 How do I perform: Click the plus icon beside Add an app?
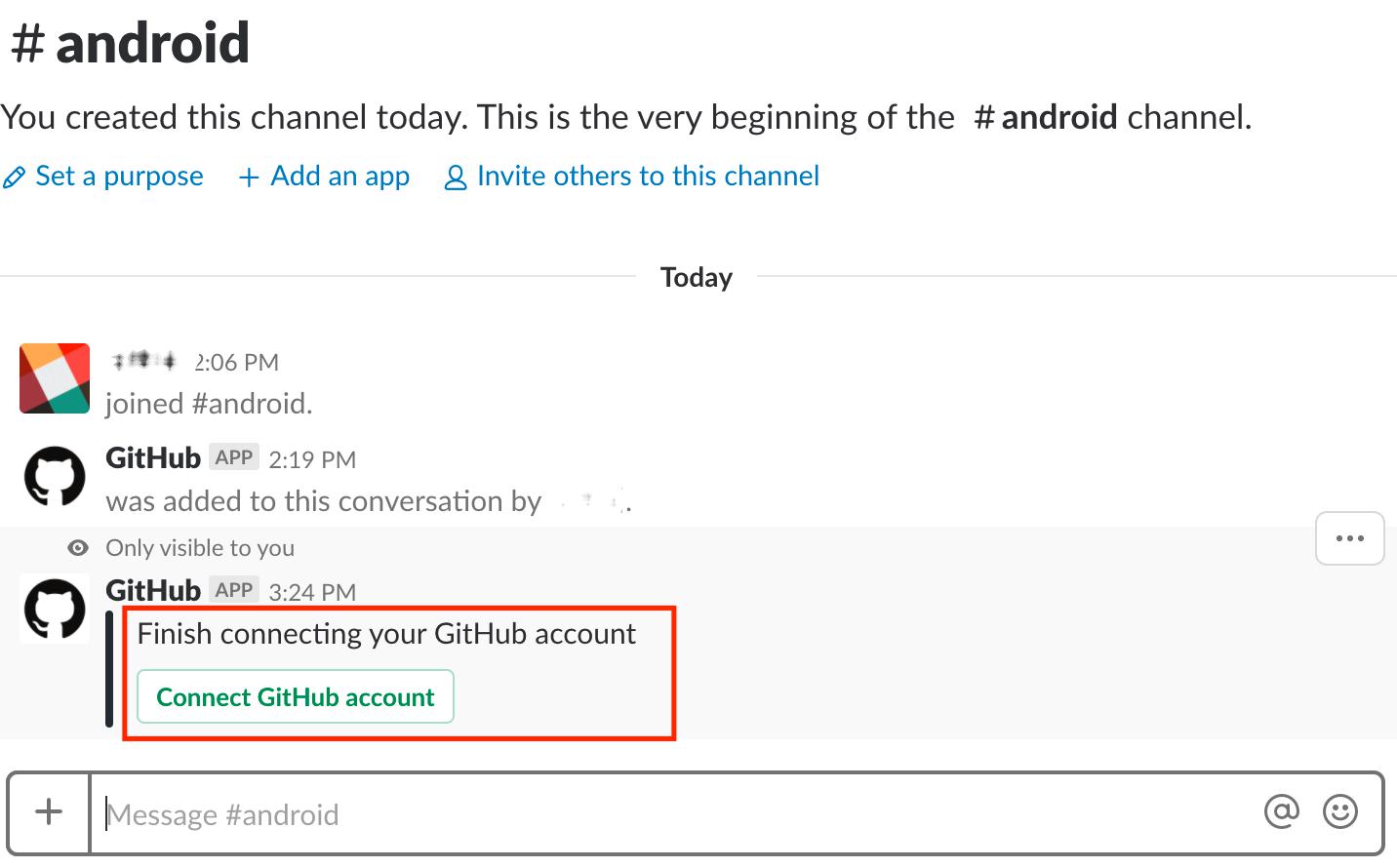[249, 178]
